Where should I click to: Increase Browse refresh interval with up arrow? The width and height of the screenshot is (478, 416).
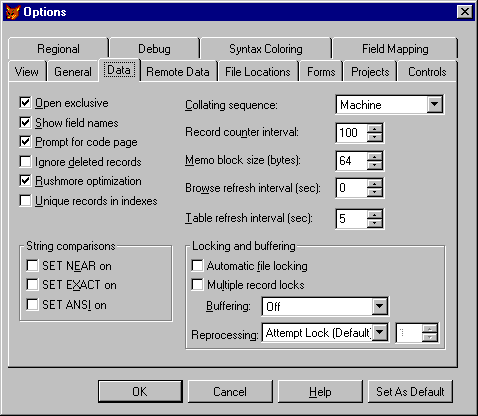[375, 183]
